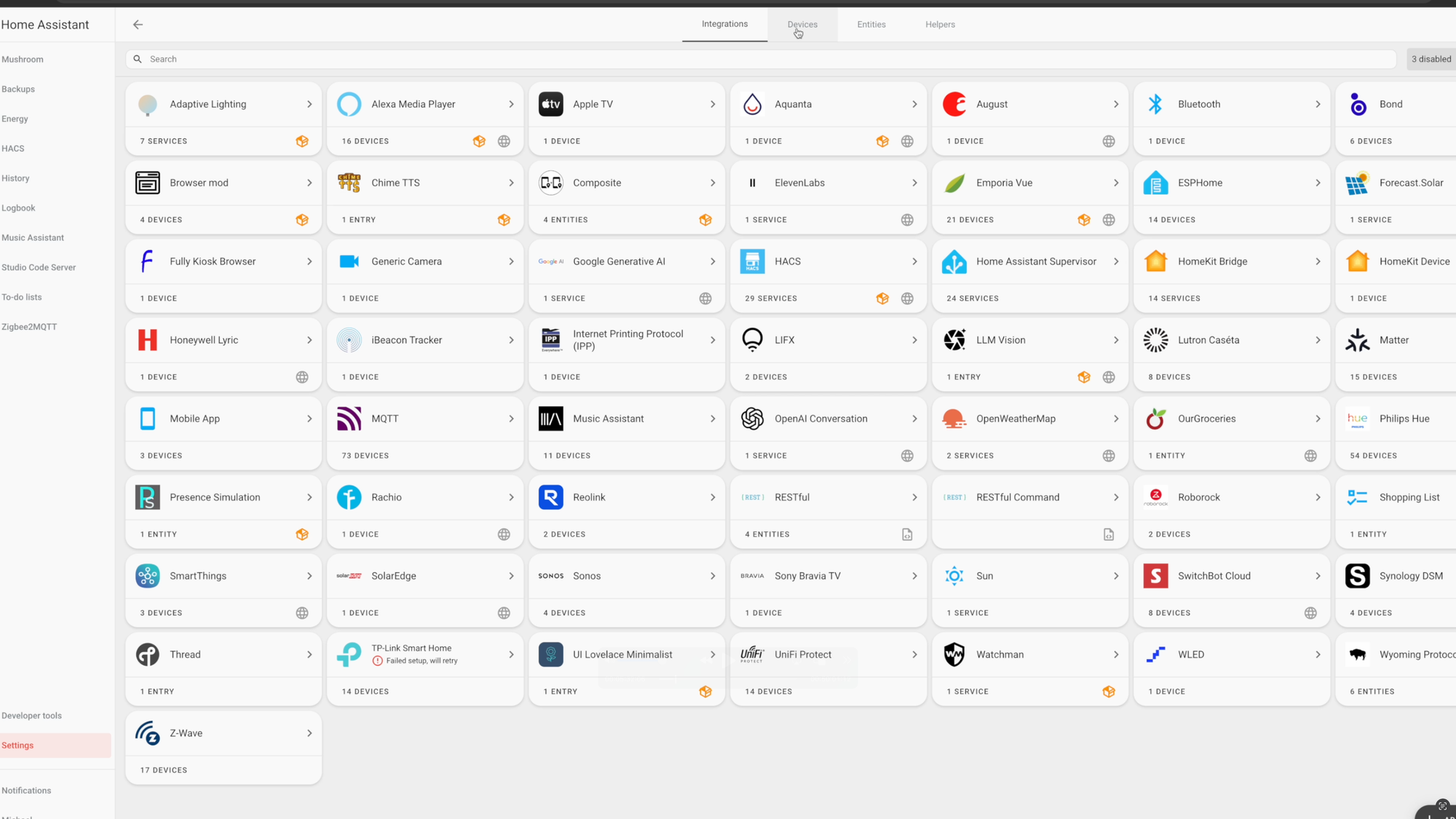Click the search magnifier icon

coord(138,59)
